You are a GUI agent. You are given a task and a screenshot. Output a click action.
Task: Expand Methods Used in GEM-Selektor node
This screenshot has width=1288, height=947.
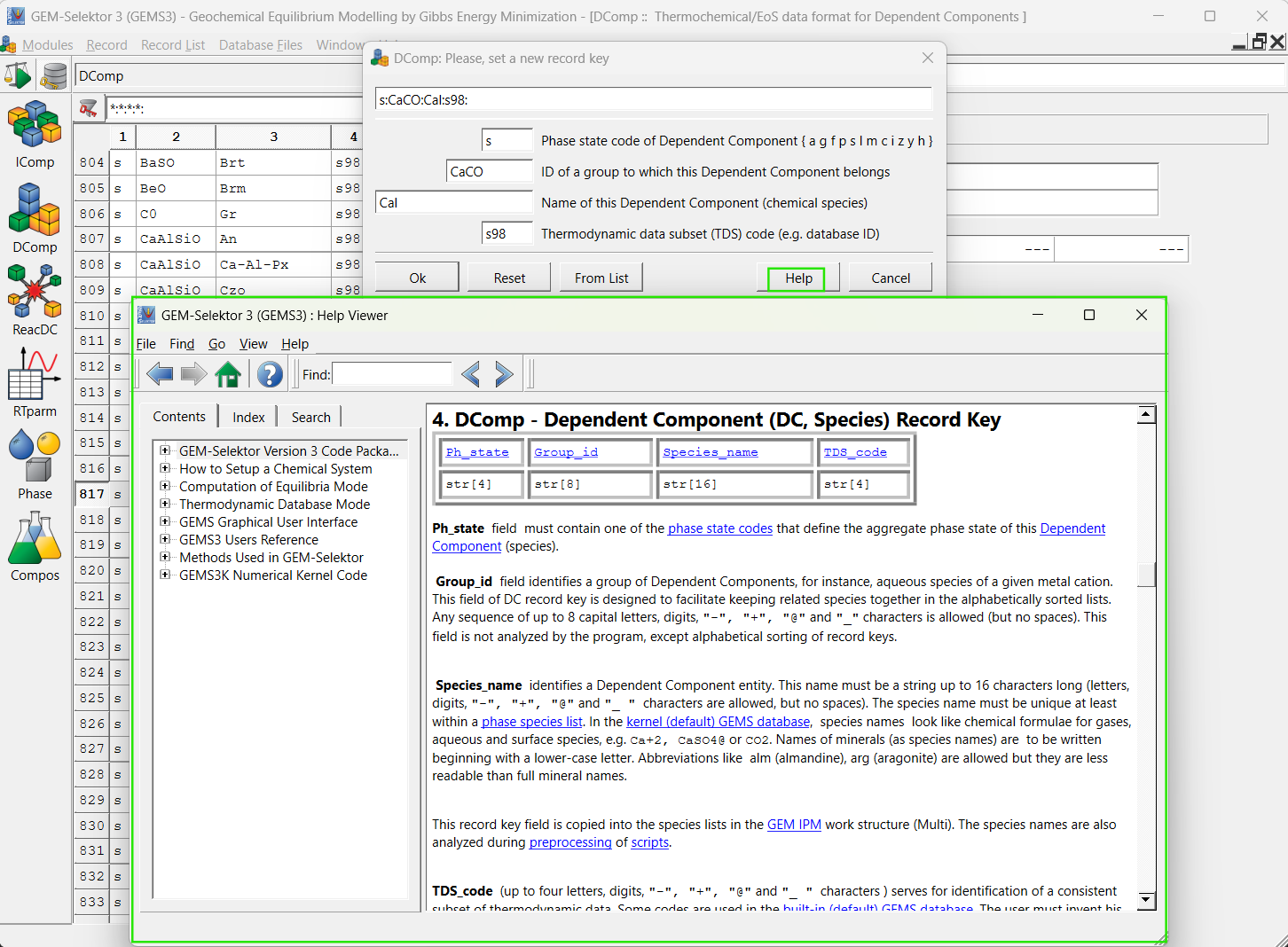pyautogui.click(x=165, y=557)
